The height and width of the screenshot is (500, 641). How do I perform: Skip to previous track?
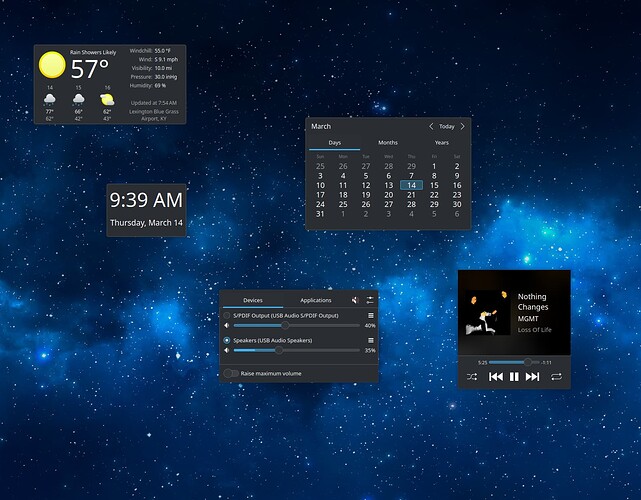coord(495,377)
